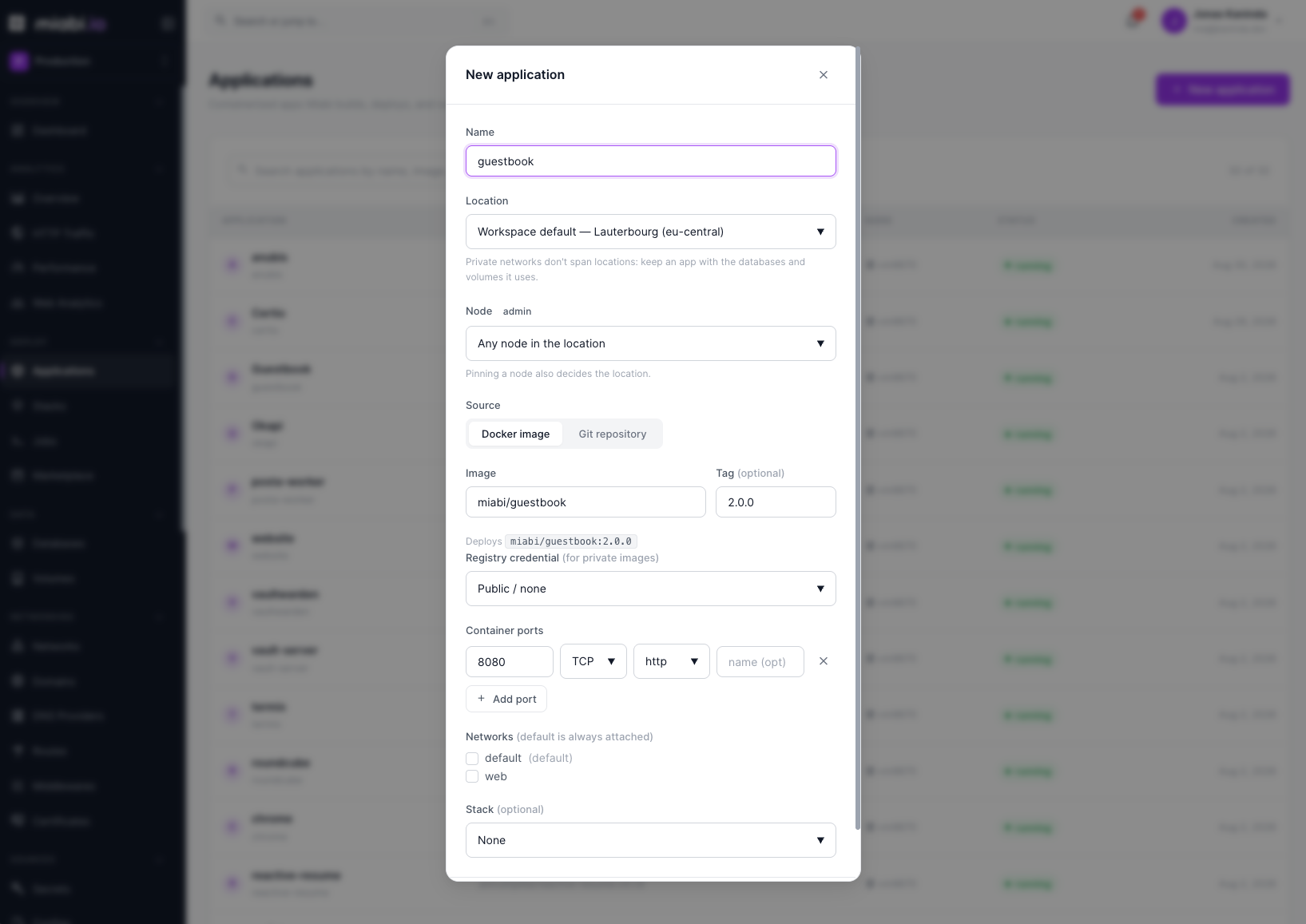Screen dimensions: 1306x924
Task: Click the admin label next to Node
Action: coord(517,311)
